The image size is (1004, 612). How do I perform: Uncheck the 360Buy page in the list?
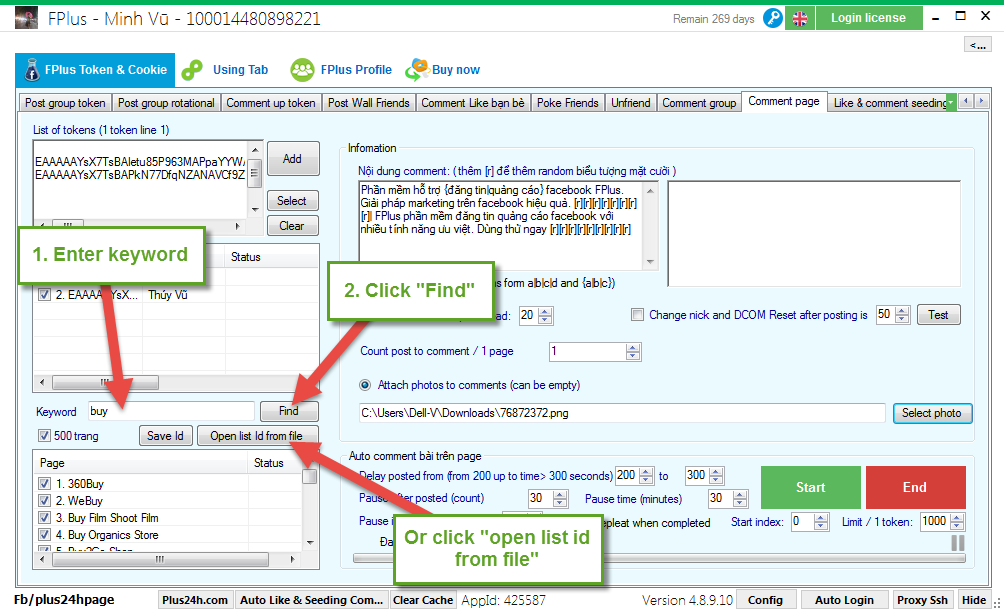tap(44, 484)
